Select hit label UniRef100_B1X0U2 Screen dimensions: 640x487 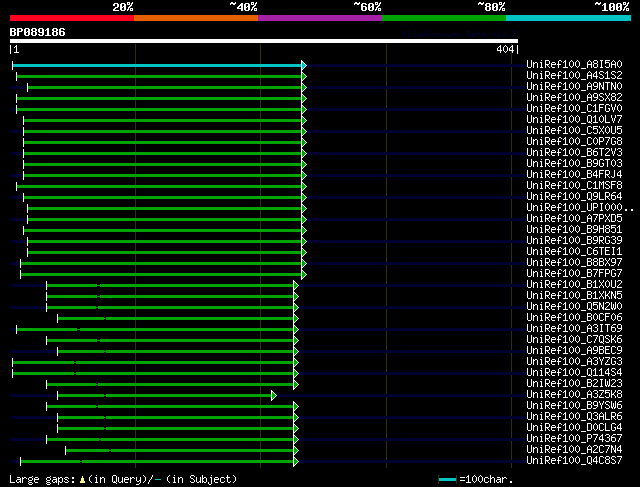coord(574,285)
